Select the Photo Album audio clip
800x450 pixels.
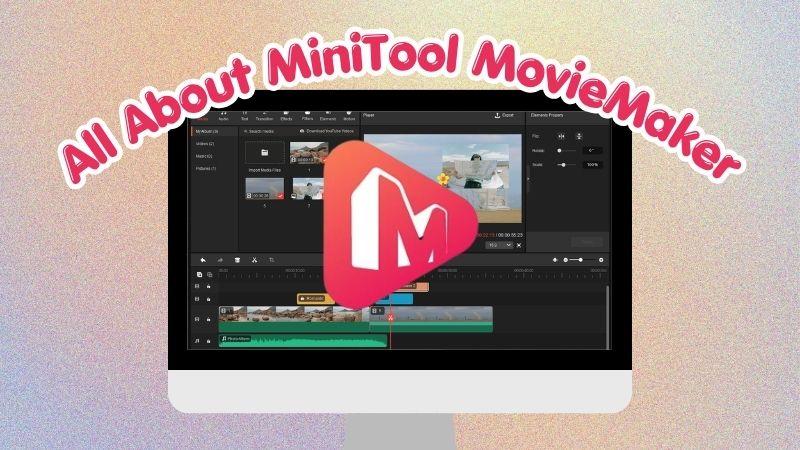303,341
